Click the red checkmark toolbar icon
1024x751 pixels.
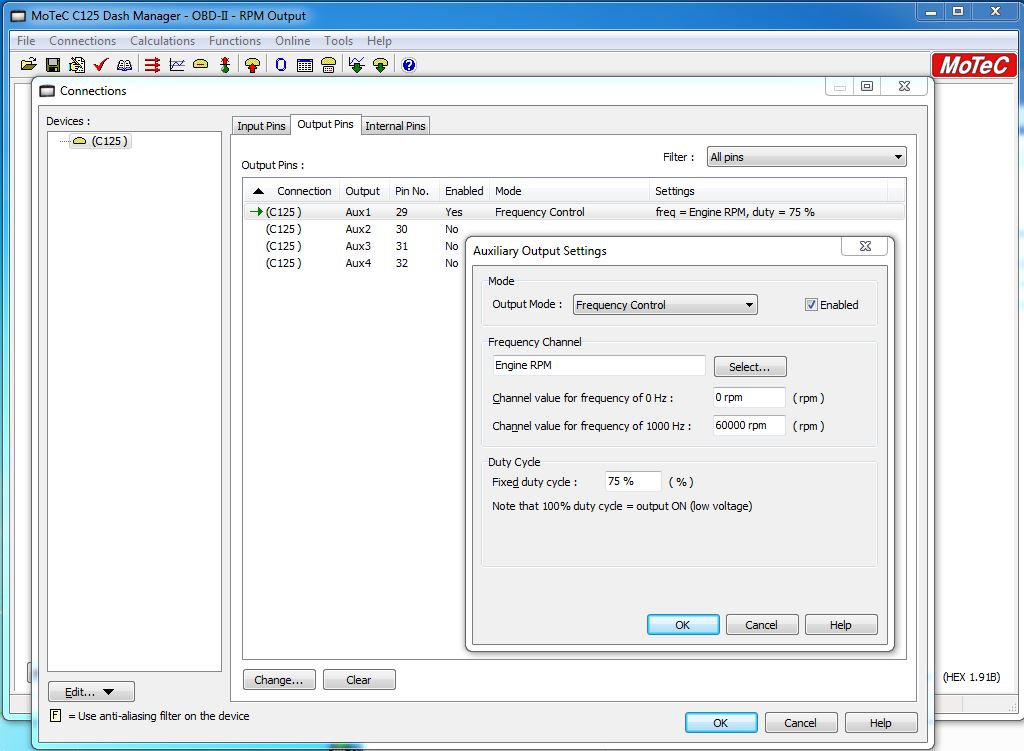click(101, 65)
